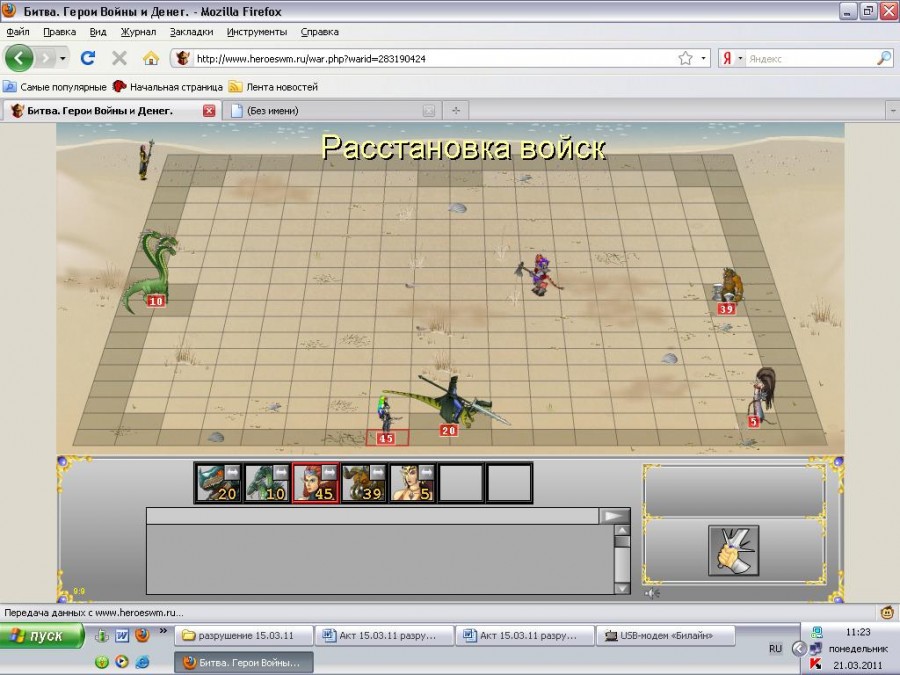Launch Internet Explorer from the quick launch bar
The height and width of the screenshot is (675, 900).
coord(142,662)
